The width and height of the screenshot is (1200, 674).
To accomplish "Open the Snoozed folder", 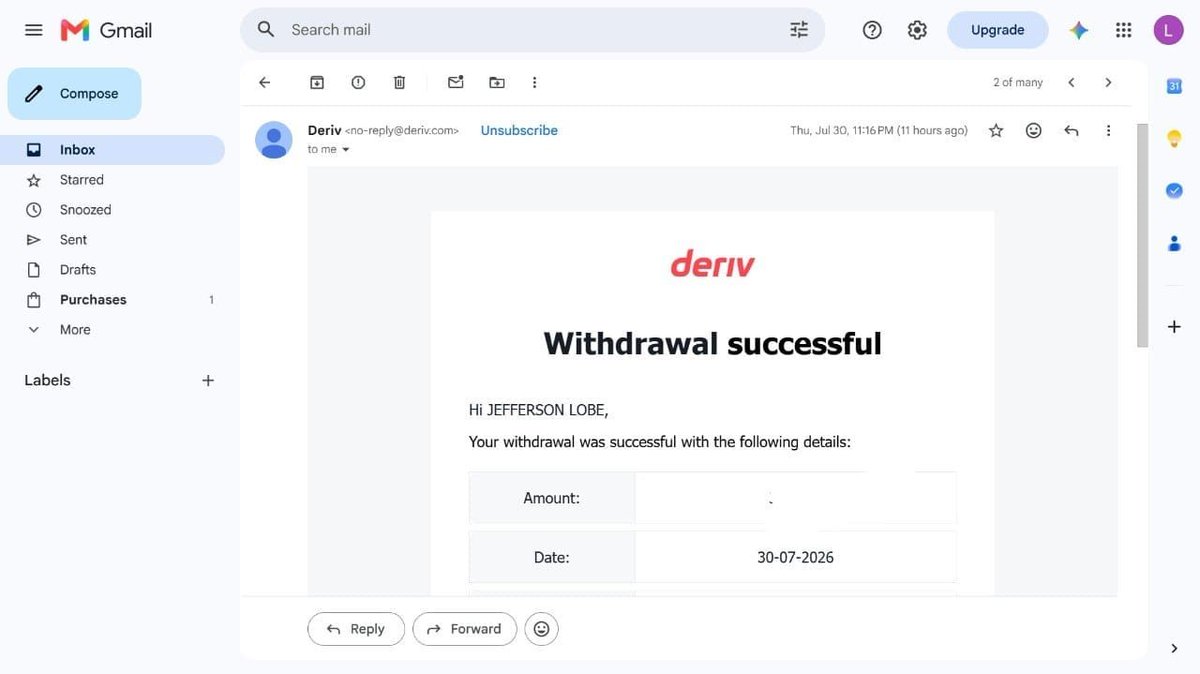I will [x=112, y=210].
